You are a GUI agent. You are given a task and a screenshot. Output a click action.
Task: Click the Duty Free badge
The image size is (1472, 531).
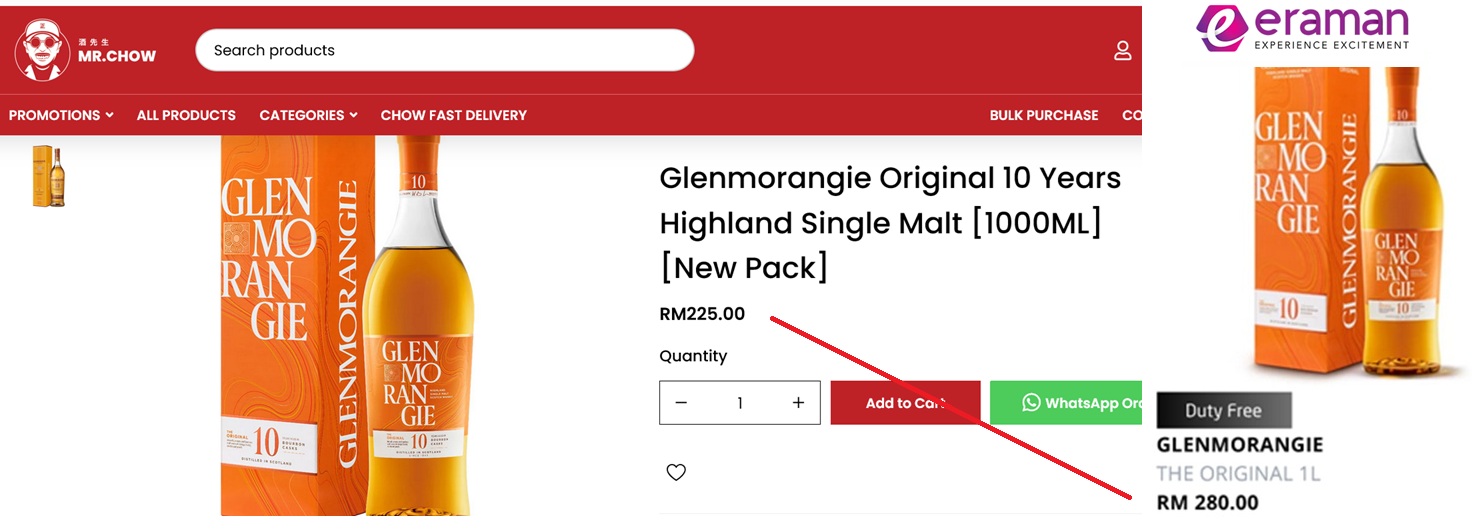1223,410
